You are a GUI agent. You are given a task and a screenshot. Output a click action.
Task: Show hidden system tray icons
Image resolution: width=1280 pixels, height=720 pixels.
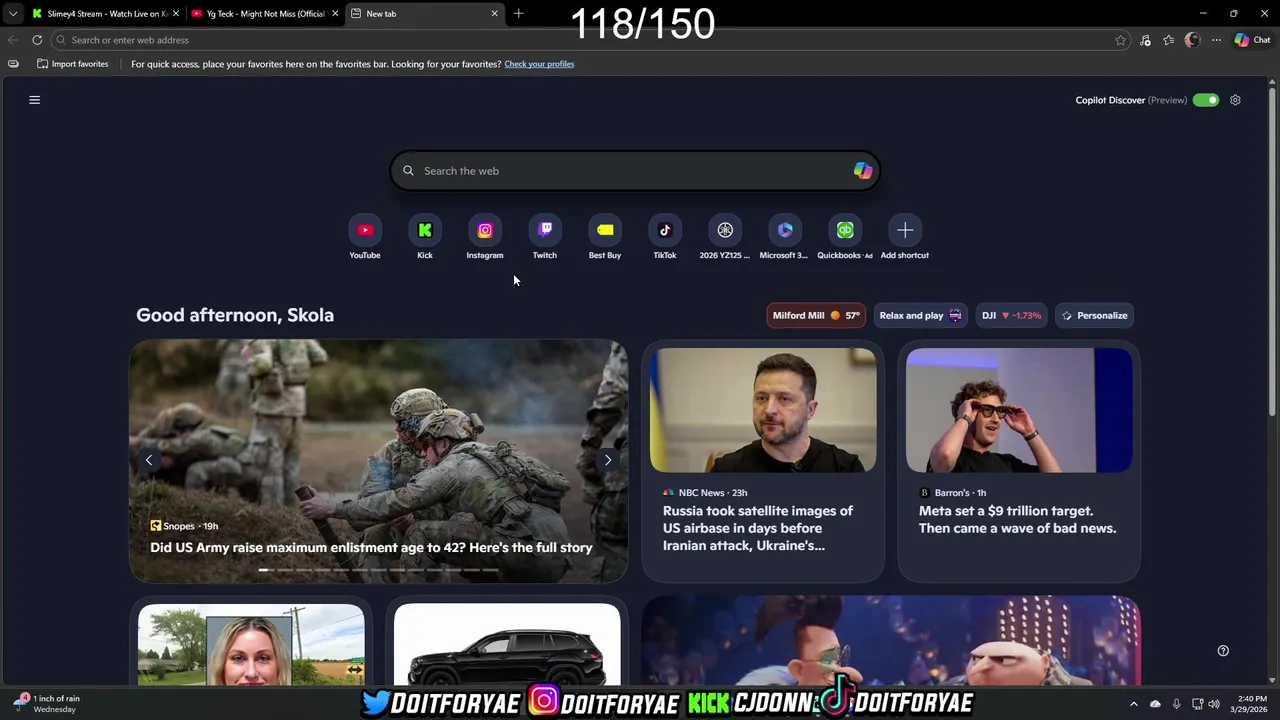point(1133,704)
